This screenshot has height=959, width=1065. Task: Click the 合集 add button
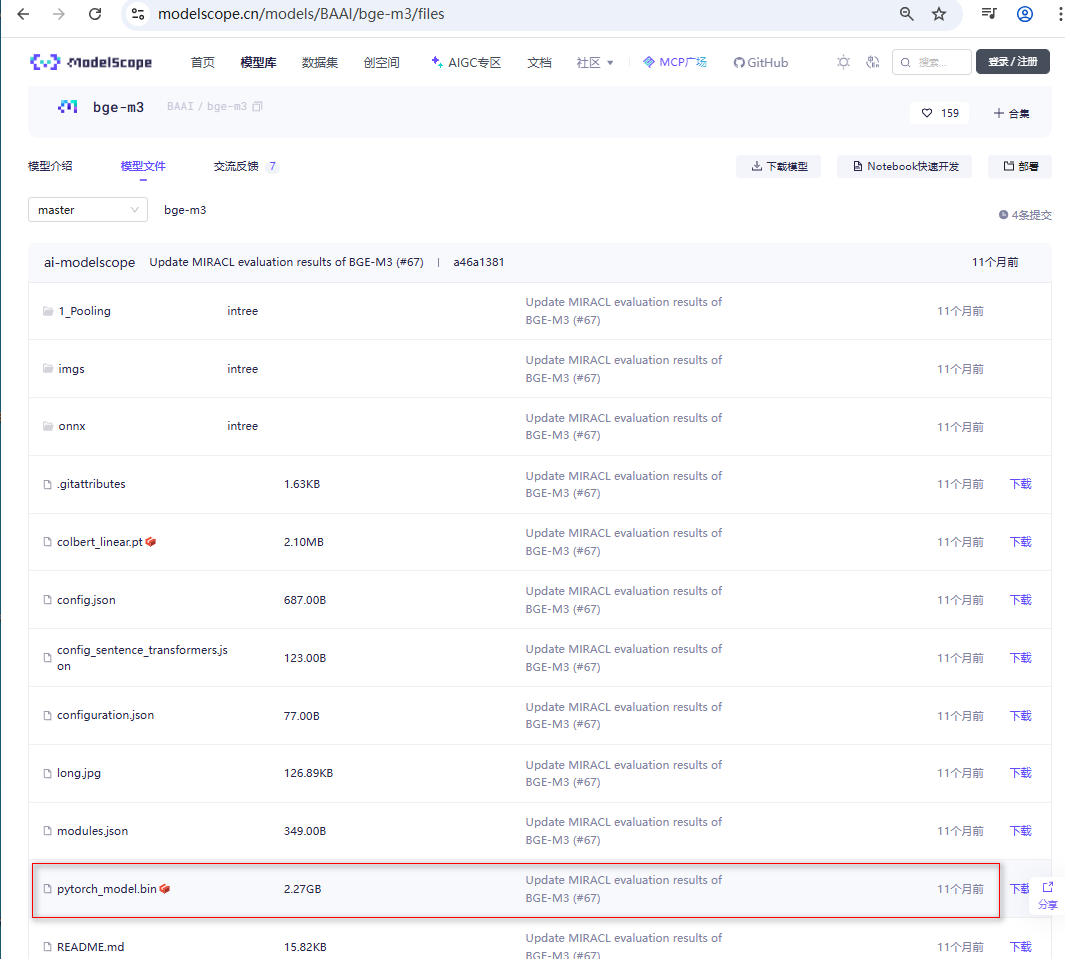click(1012, 113)
